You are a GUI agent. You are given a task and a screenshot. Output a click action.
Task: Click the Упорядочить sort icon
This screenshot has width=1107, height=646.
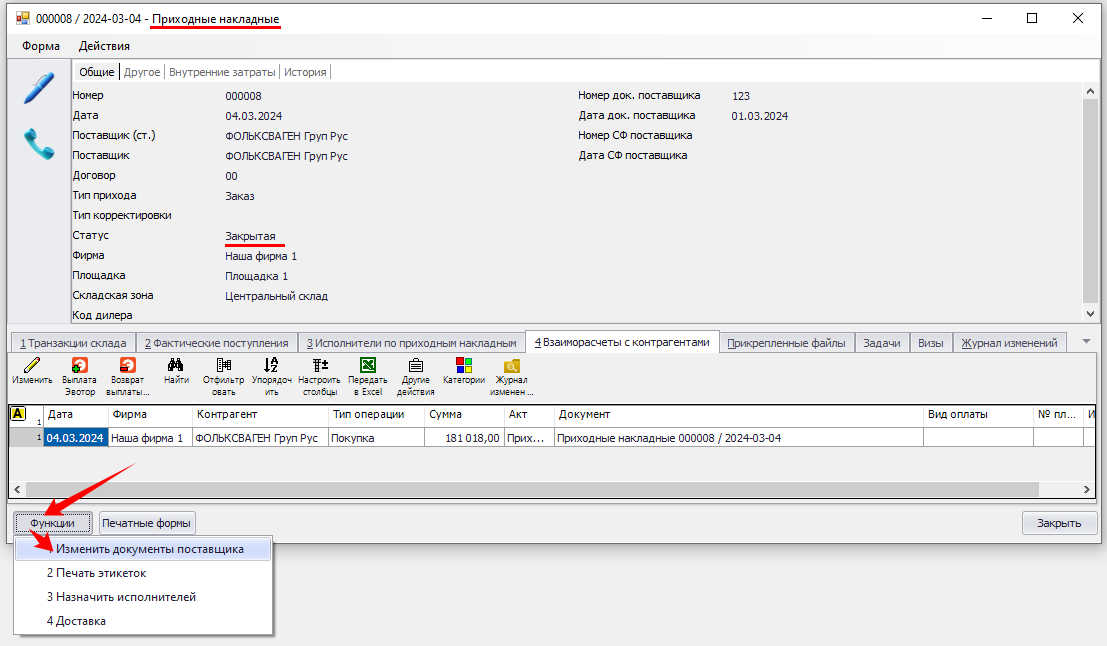(271, 367)
